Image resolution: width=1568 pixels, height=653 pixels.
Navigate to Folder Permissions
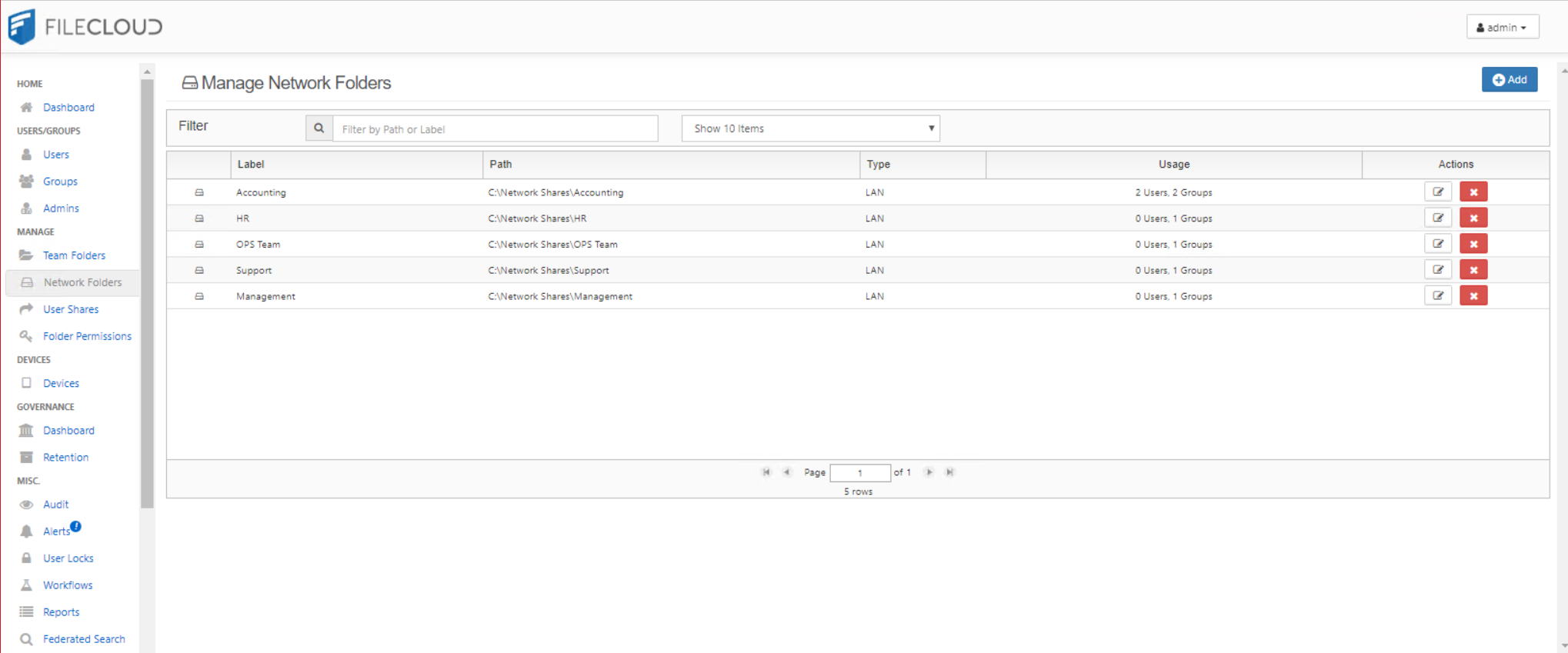[87, 336]
